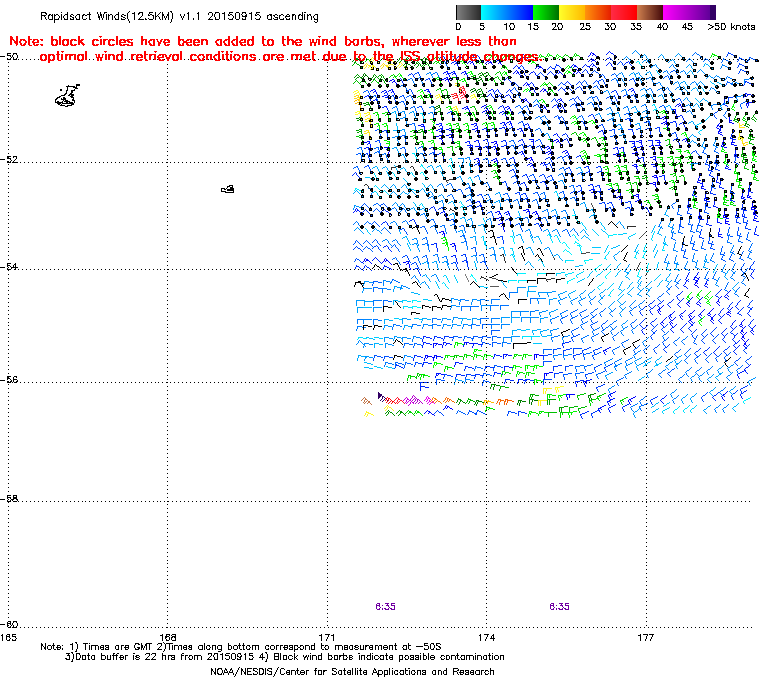Click the red note about black circles
Screen dimensions: 760x688
tap(274, 49)
